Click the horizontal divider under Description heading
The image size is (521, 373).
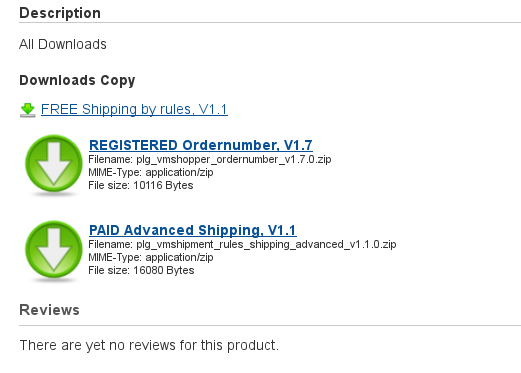click(x=270, y=23)
